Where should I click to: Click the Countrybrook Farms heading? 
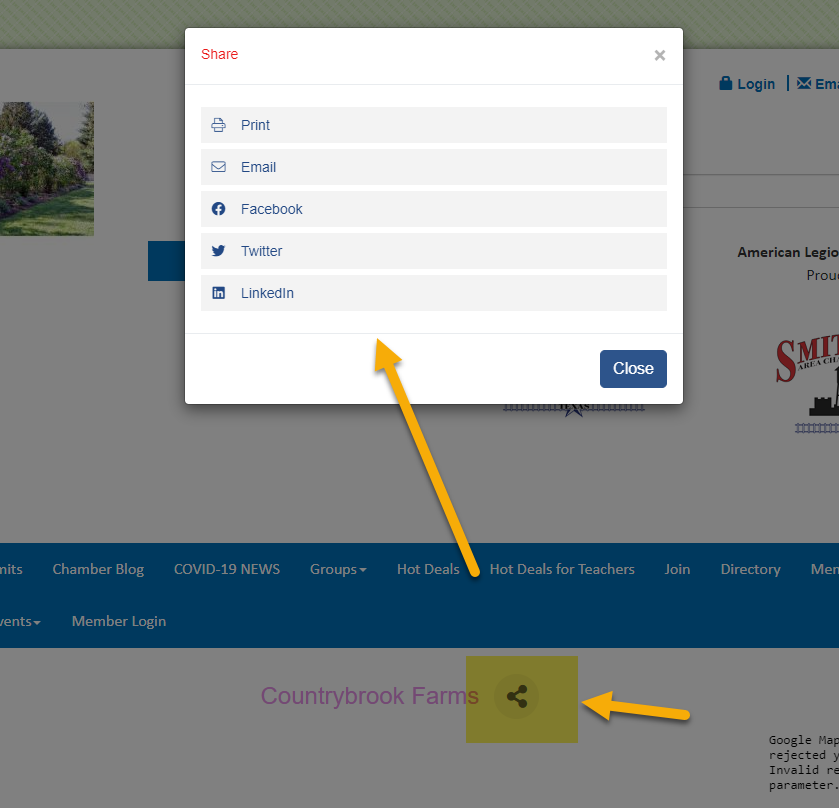(370, 696)
